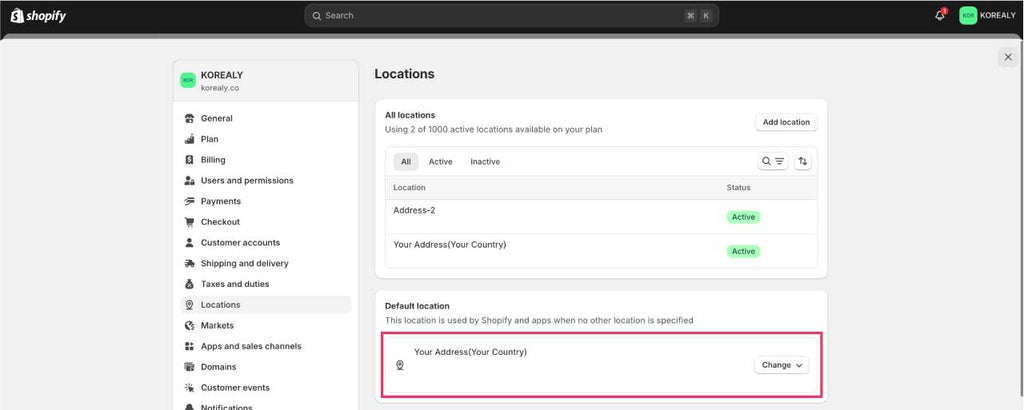This screenshot has width=1024, height=410.
Task: Go to Users and permissions settings
Action: pos(246,180)
